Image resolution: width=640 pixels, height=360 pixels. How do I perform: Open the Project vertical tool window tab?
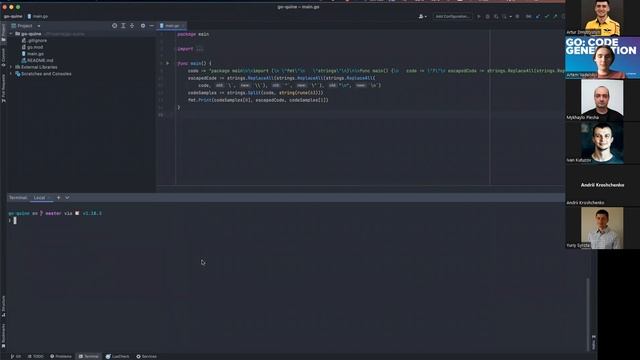(3, 33)
